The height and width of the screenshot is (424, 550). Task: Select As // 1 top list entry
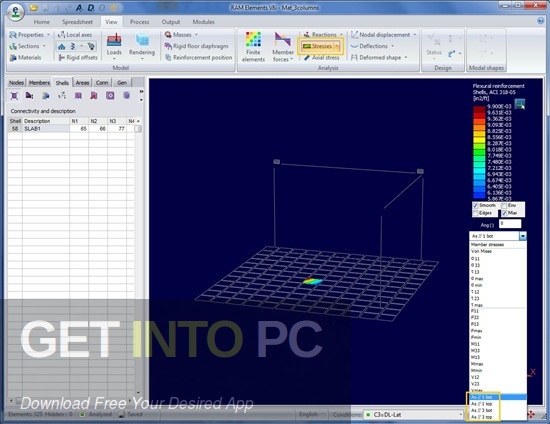pyautogui.click(x=498, y=404)
